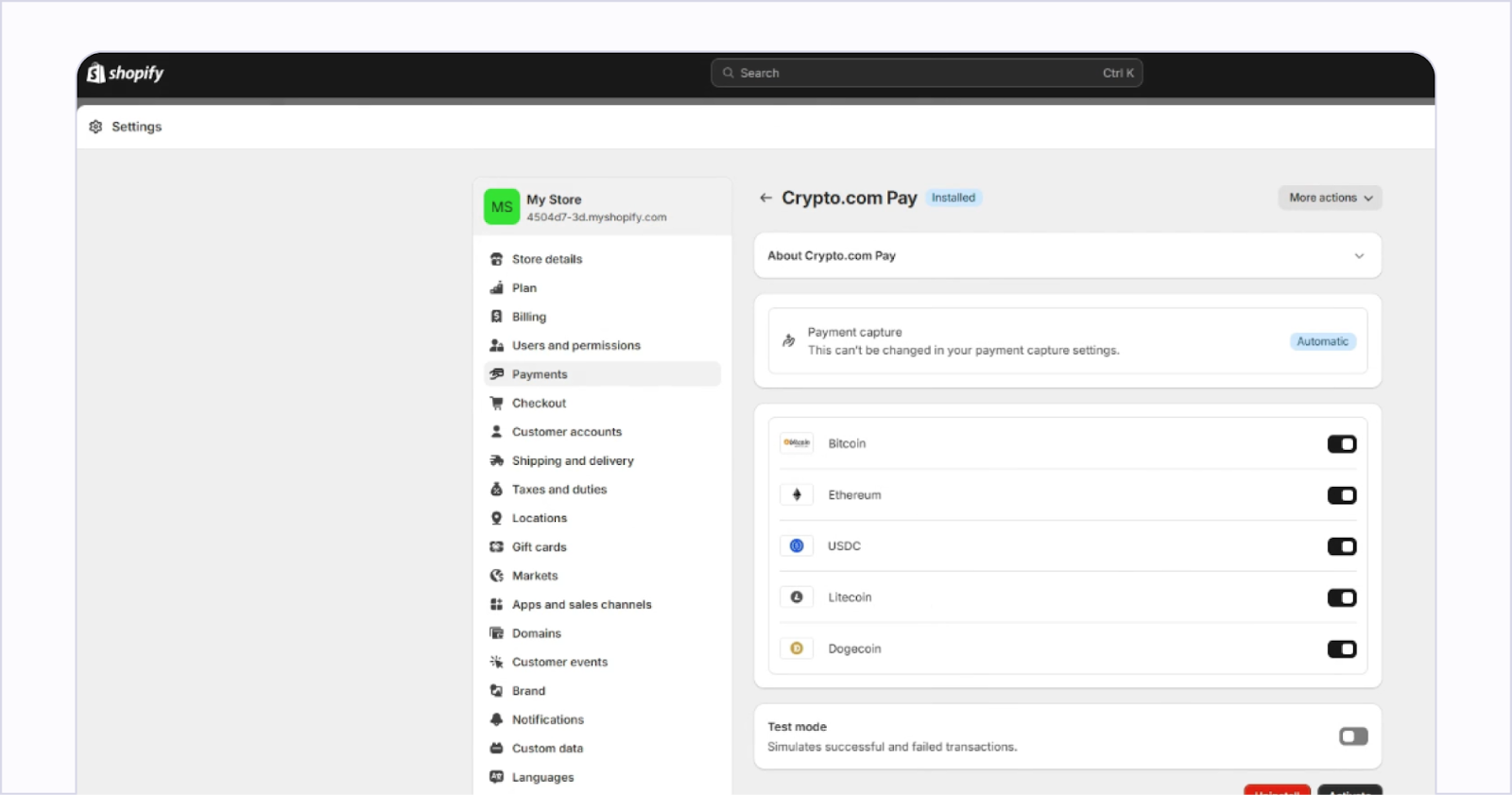Open the Plan settings page

[602, 287]
